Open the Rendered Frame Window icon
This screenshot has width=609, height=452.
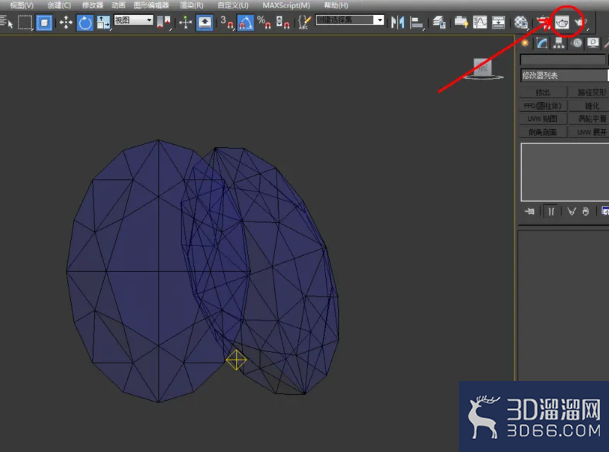click(562, 23)
